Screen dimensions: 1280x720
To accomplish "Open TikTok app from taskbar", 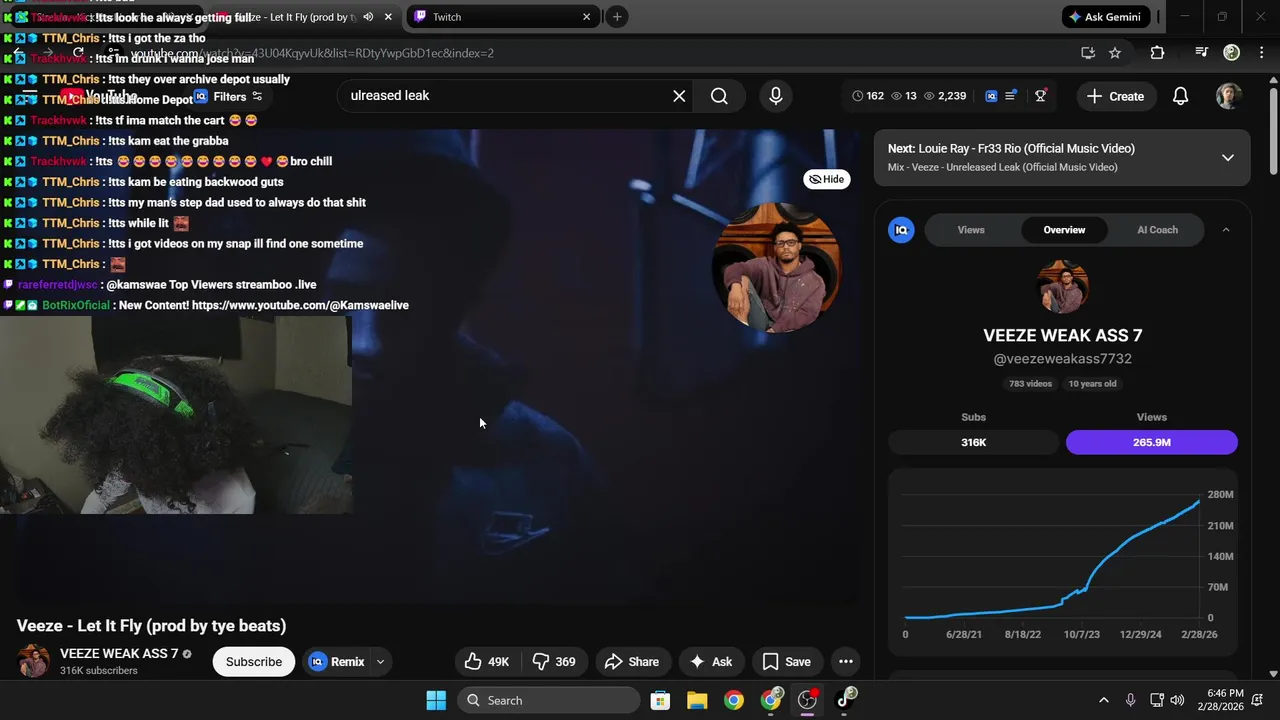I will click(x=845, y=700).
